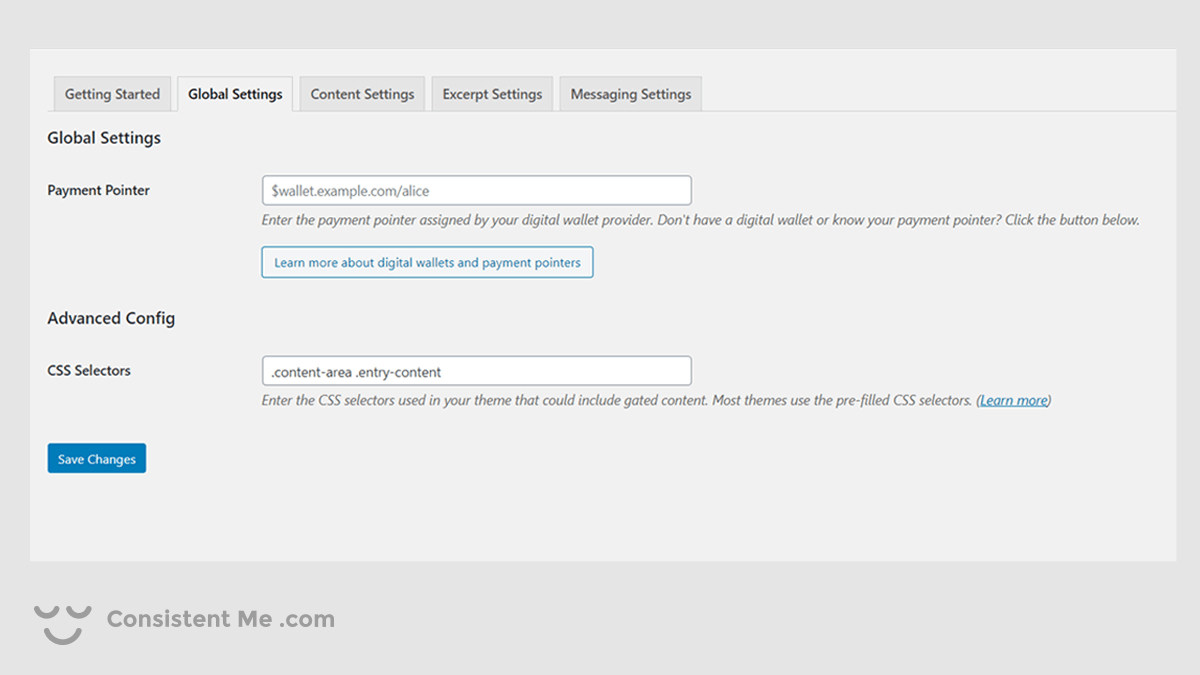Switch to the Content Settings tab
The height and width of the screenshot is (675, 1200).
pyautogui.click(x=362, y=94)
